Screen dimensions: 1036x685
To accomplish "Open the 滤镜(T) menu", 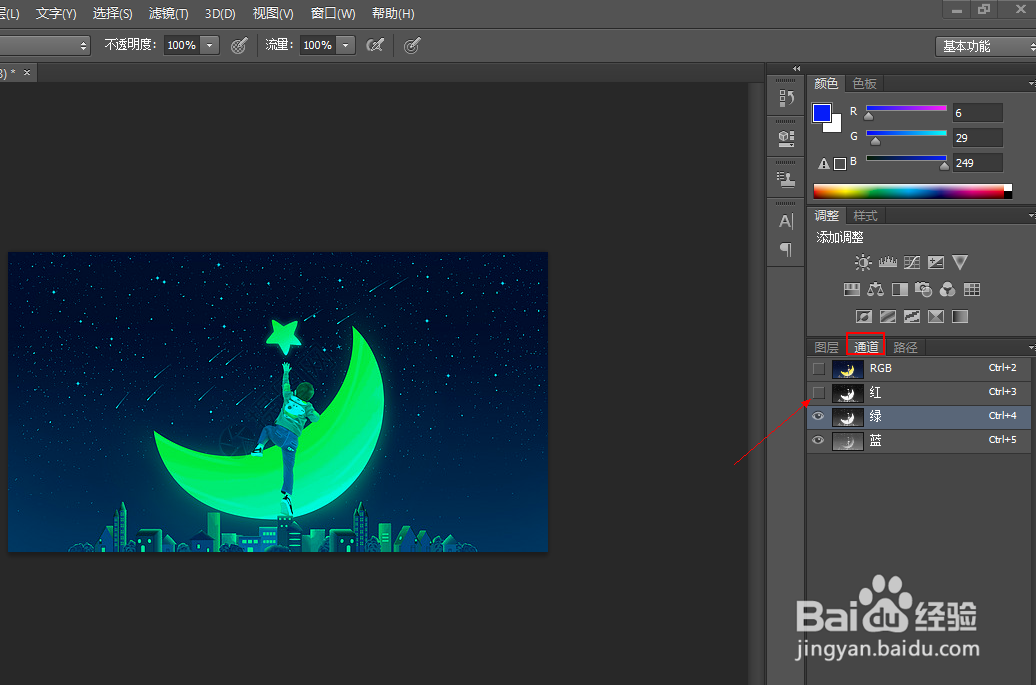I will [168, 13].
